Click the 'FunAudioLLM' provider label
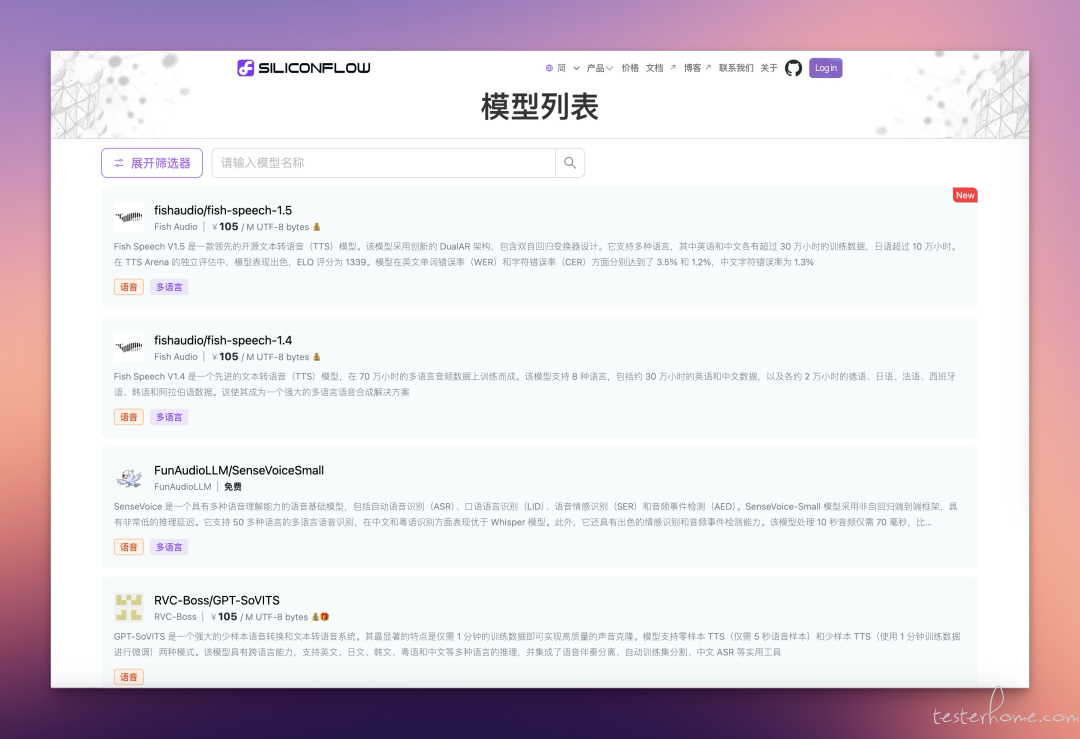 [183, 487]
